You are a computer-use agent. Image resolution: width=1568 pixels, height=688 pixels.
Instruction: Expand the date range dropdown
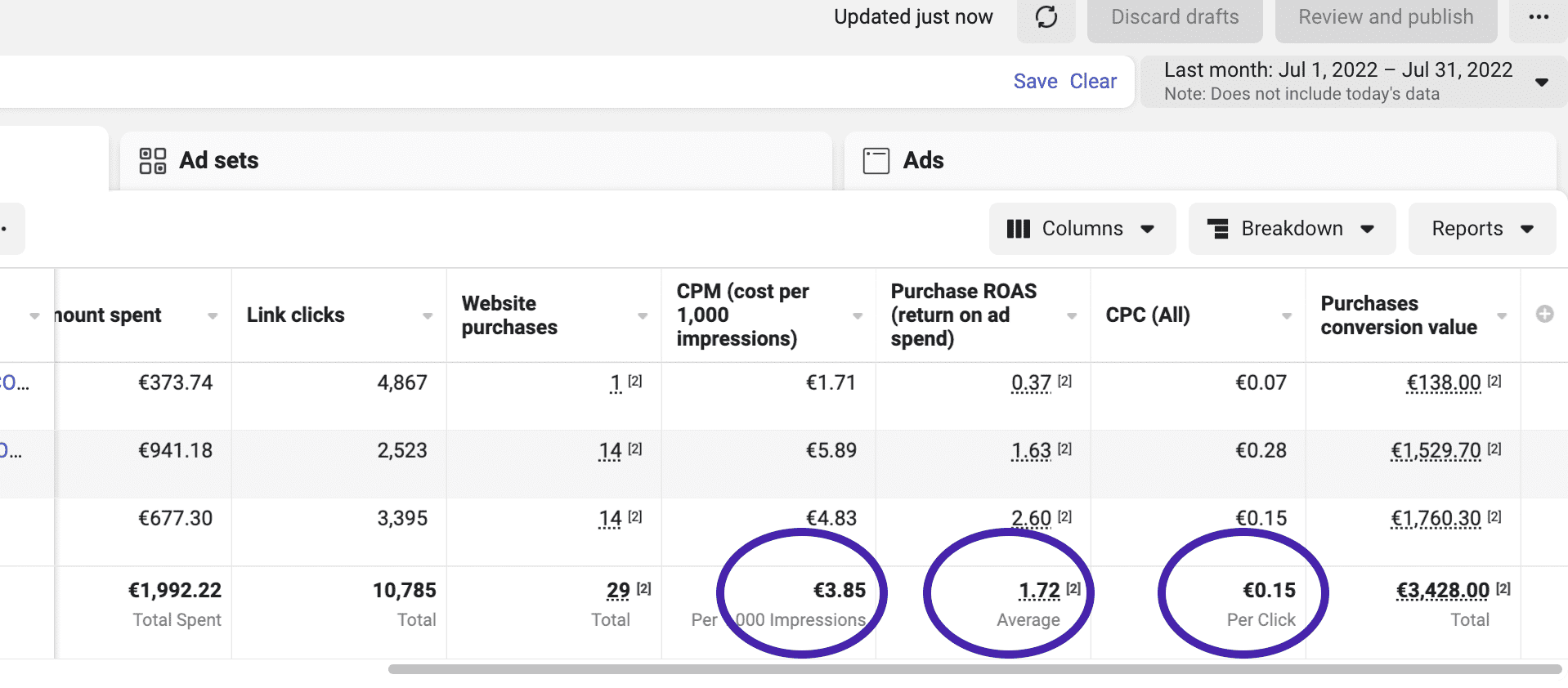1541,82
